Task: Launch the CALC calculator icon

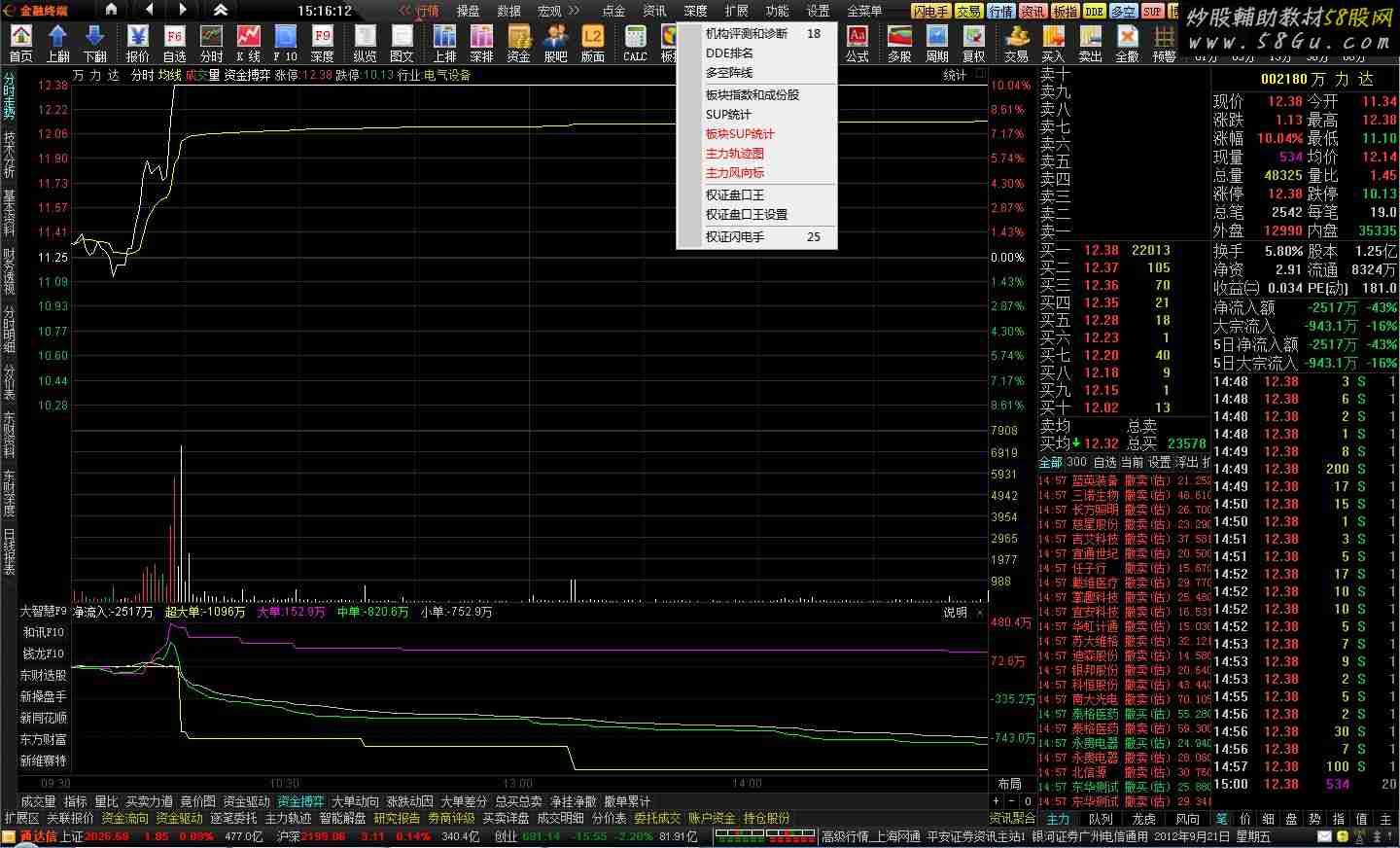Action: point(635,44)
